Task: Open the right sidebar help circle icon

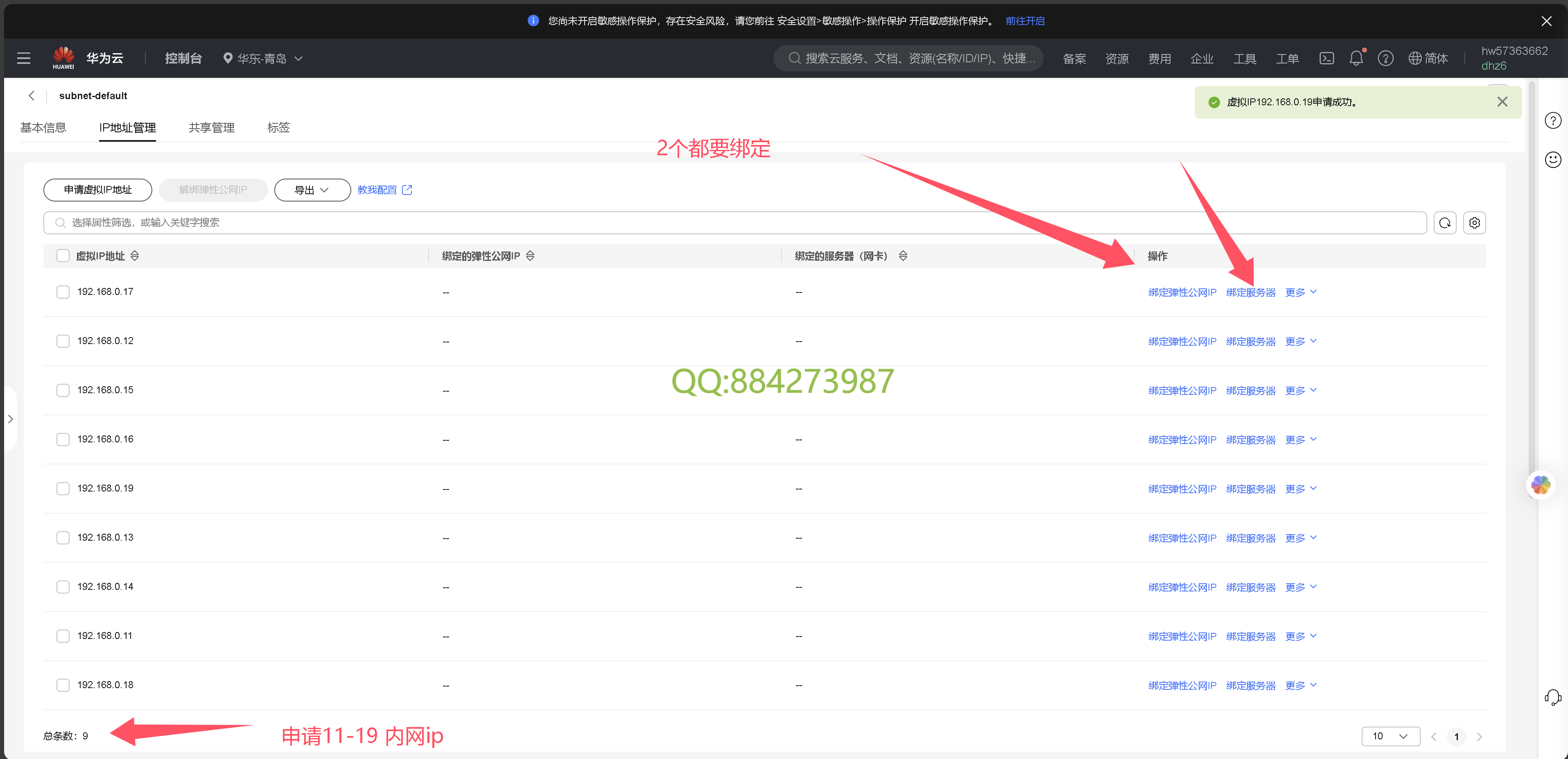Action: (1553, 120)
